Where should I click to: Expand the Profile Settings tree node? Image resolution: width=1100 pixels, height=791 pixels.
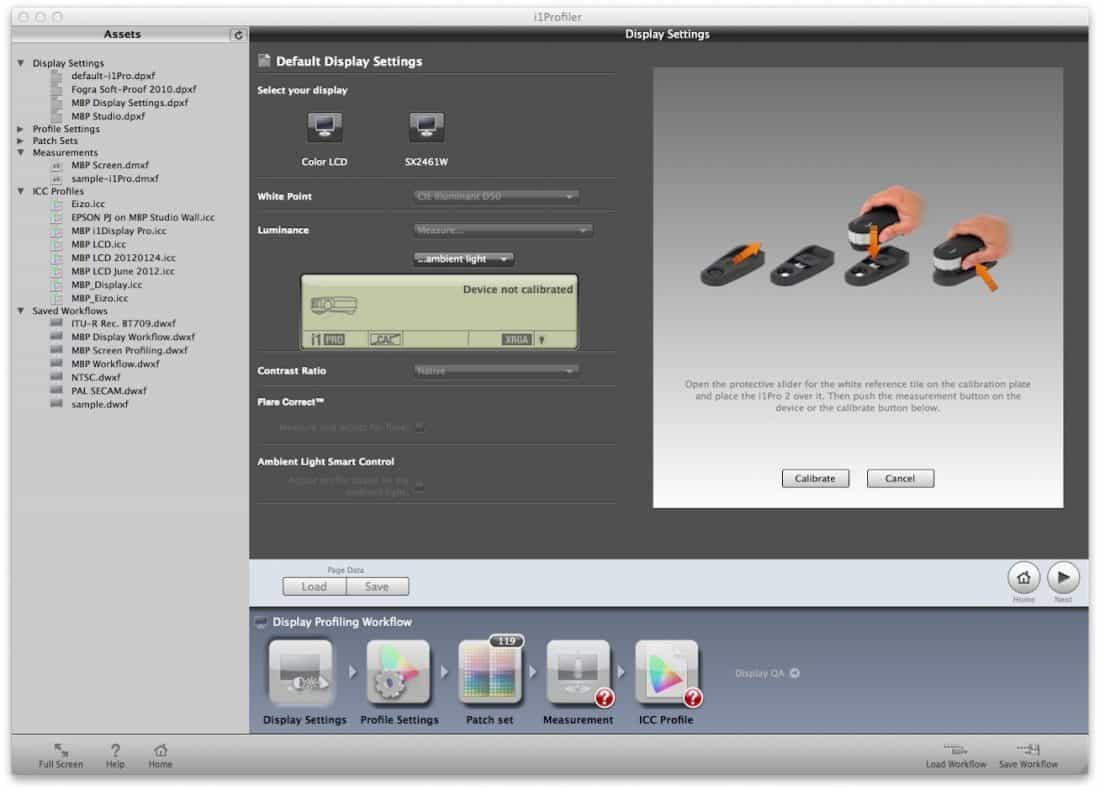21,129
